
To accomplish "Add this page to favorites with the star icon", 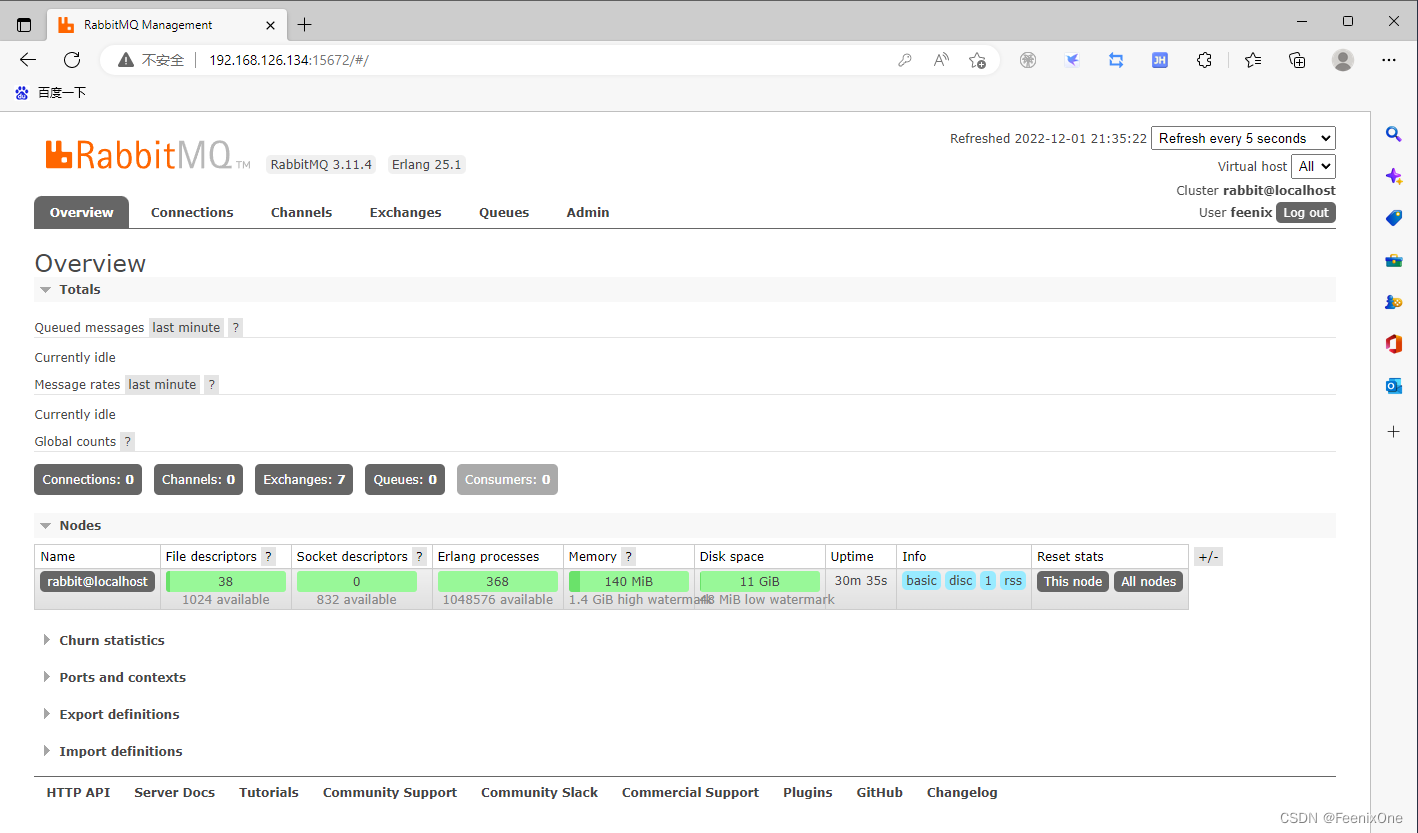I will pos(978,60).
